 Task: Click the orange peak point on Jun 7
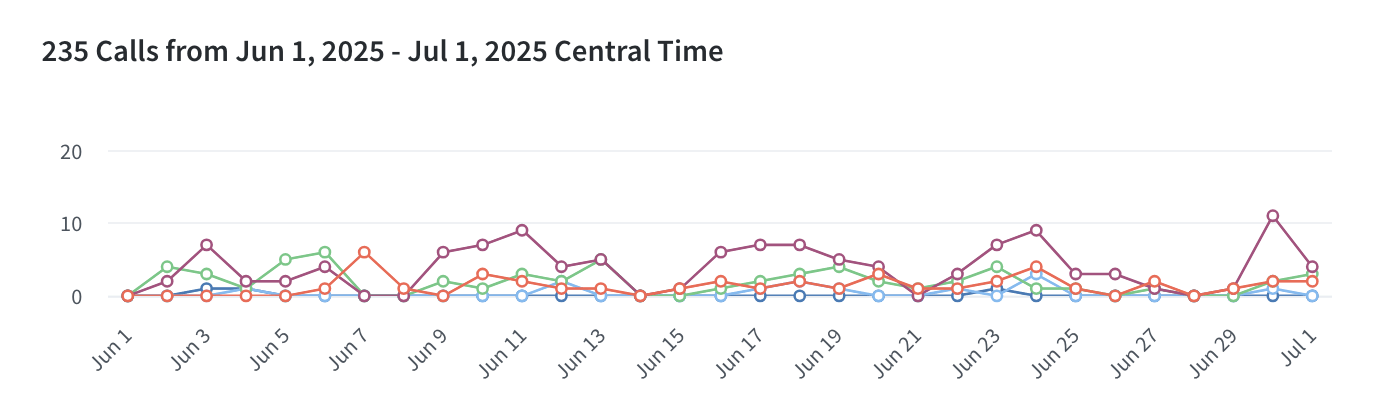click(364, 252)
